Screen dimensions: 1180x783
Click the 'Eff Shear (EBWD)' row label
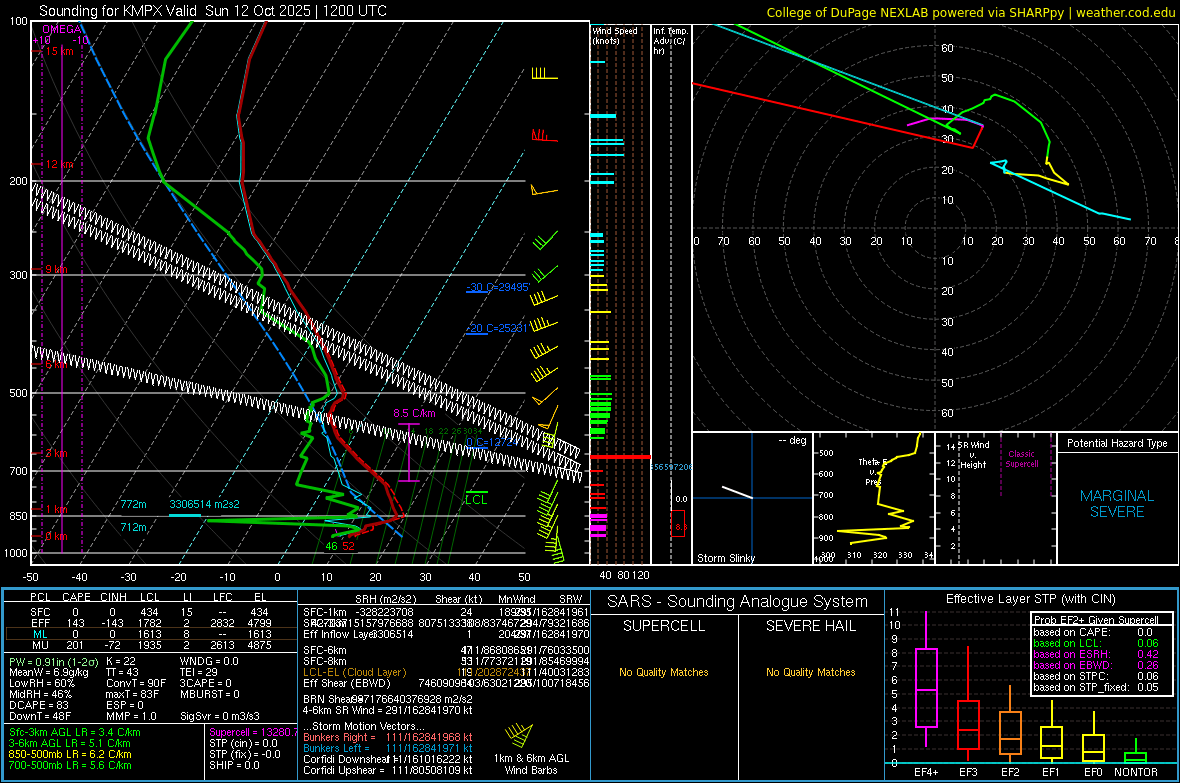click(x=347, y=683)
